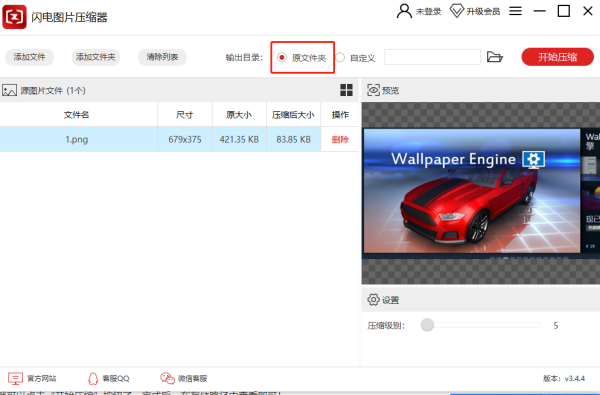Viewport: 600px width, 395px height.
Task: Click the 微信客服 WeChat icon
Action: tap(167, 379)
